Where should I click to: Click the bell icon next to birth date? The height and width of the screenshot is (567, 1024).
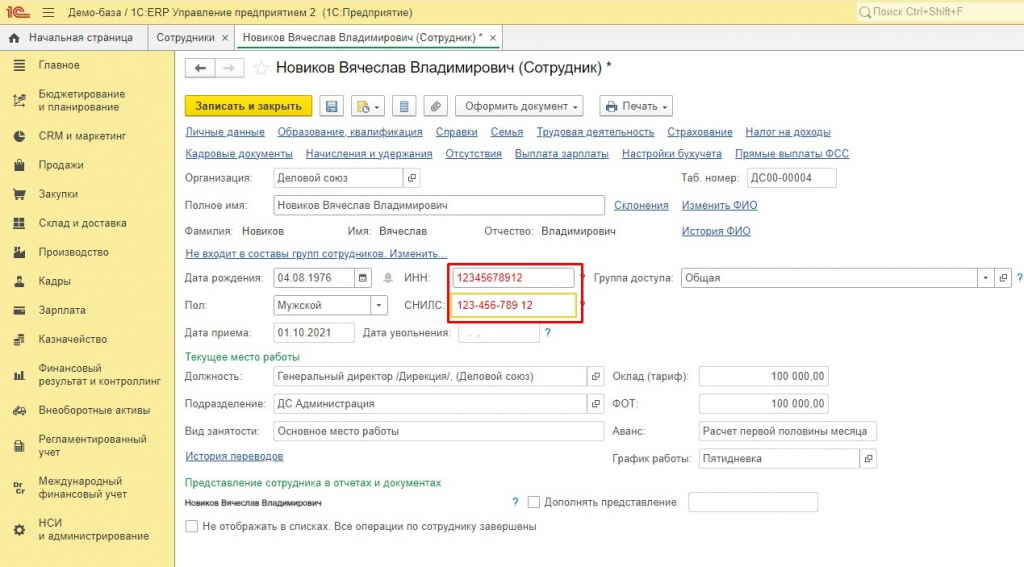388,278
